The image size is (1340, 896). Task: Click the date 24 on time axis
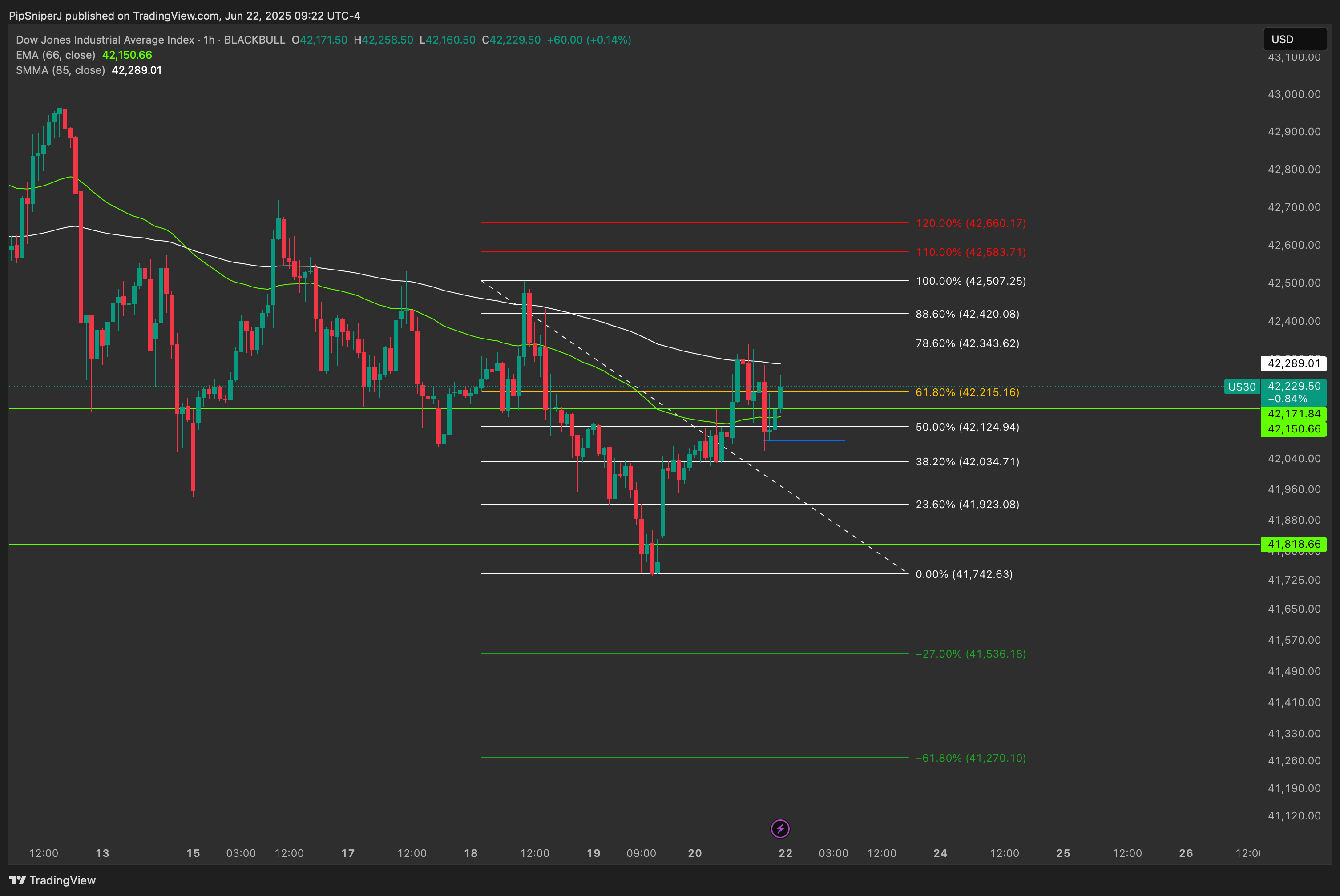click(x=940, y=853)
